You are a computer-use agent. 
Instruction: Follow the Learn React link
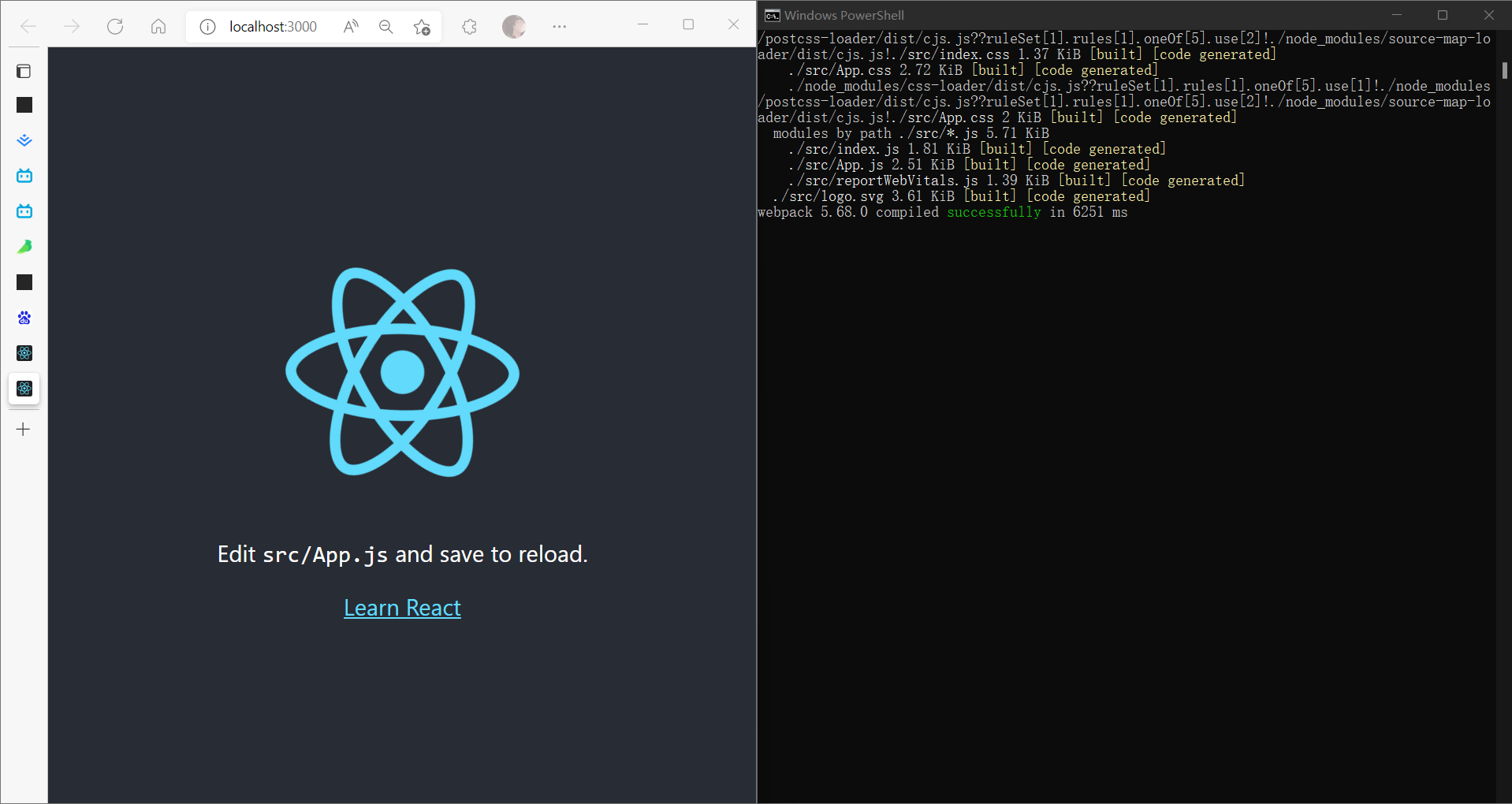tap(402, 608)
